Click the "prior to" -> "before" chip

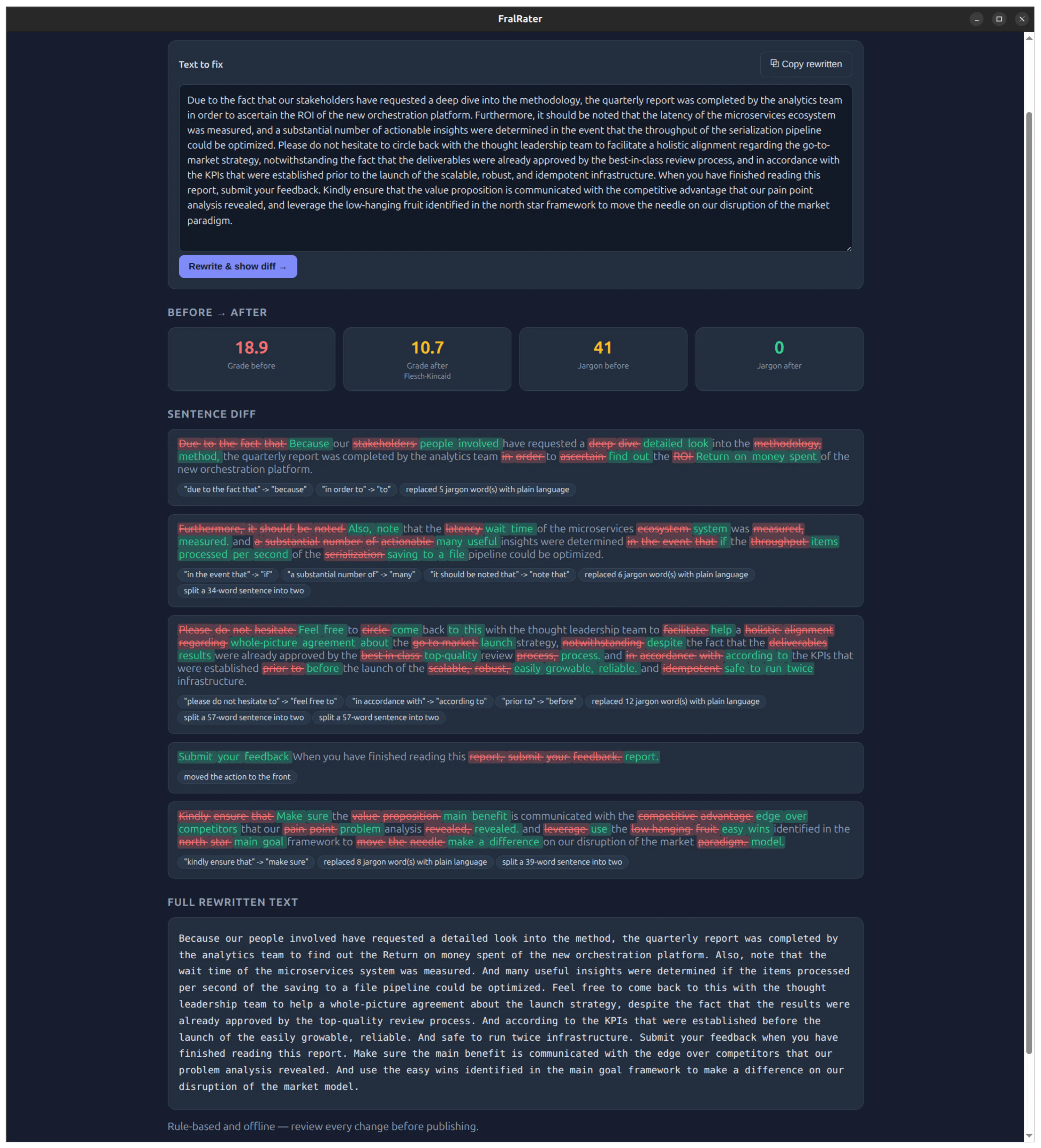pyautogui.click(x=539, y=701)
